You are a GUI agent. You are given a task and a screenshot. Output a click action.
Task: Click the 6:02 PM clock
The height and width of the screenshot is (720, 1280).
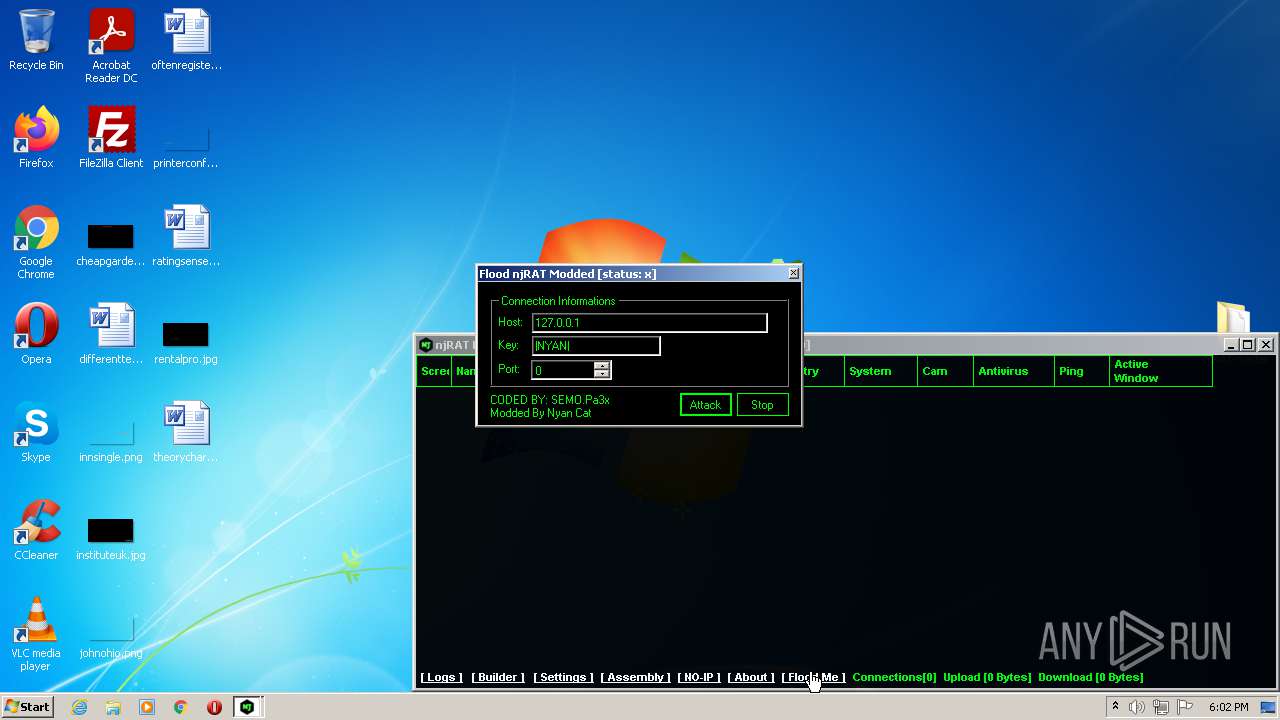tap(1229, 707)
